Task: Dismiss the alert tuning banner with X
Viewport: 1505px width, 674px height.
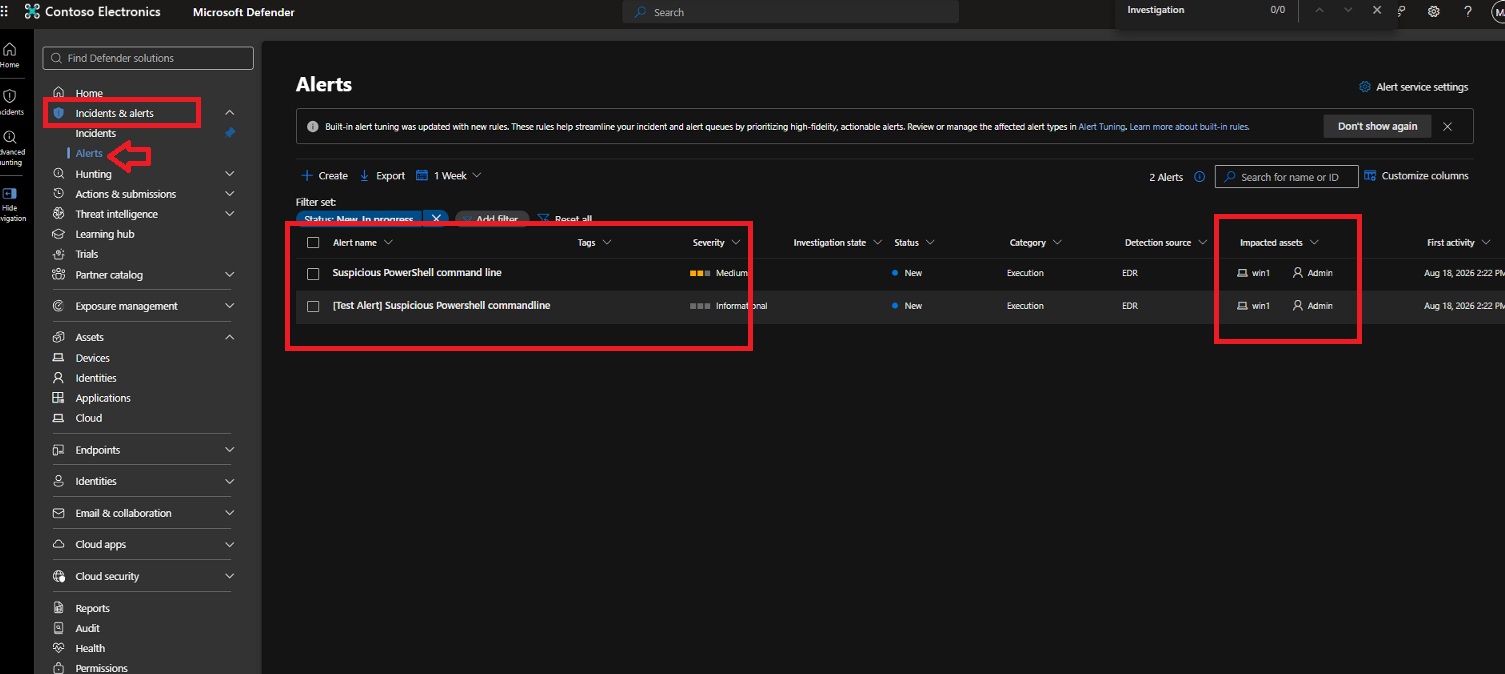Action: coord(1448,127)
